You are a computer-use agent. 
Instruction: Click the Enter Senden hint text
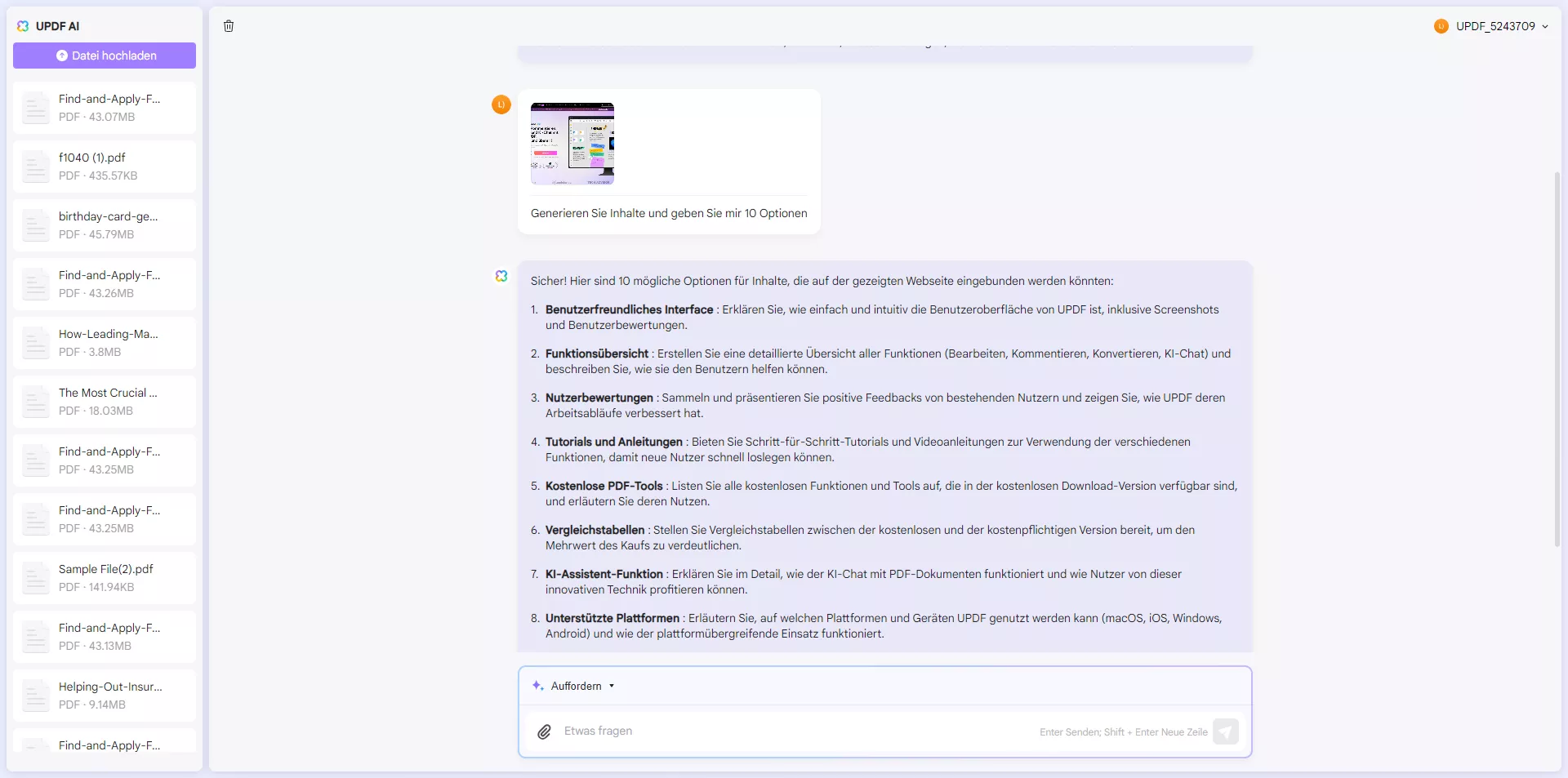pyautogui.click(x=1124, y=732)
